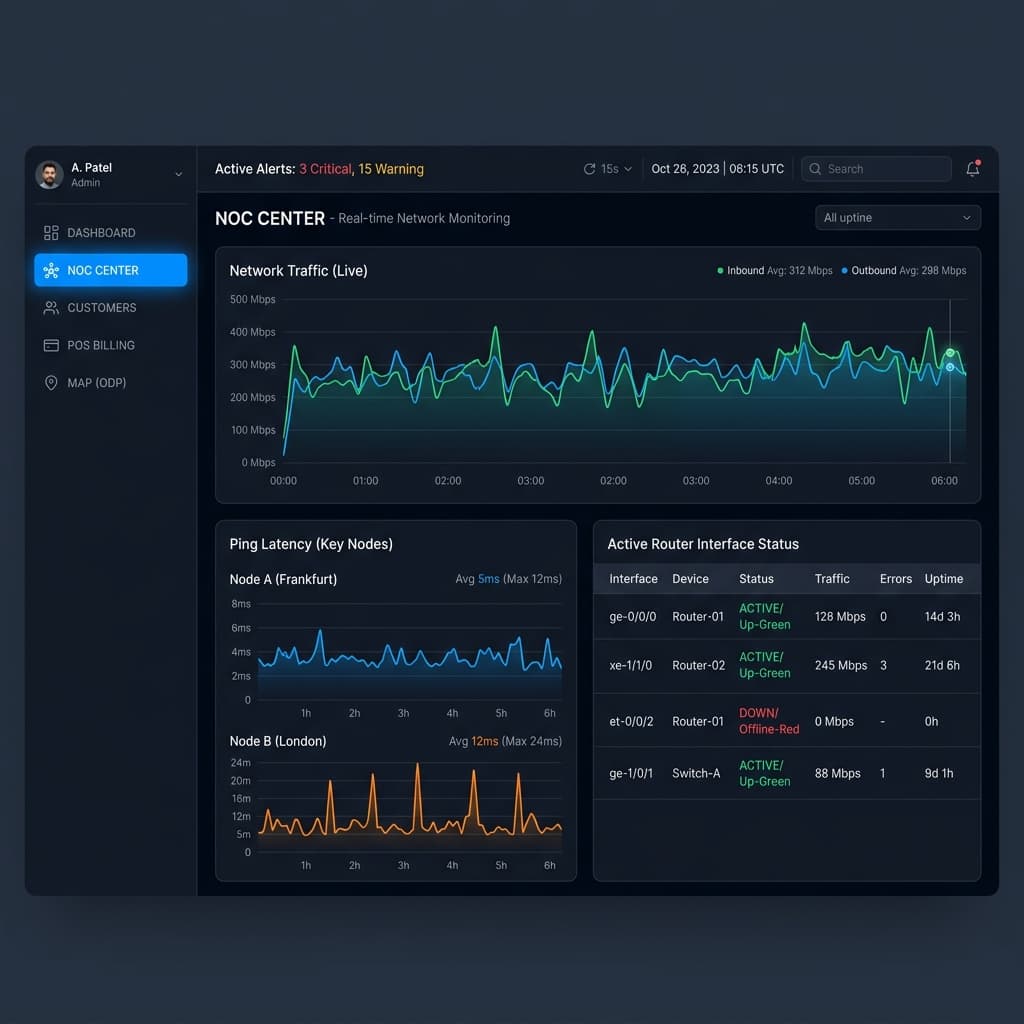Click the refresh interval icon
This screenshot has width=1024, height=1024.
(589, 169)
